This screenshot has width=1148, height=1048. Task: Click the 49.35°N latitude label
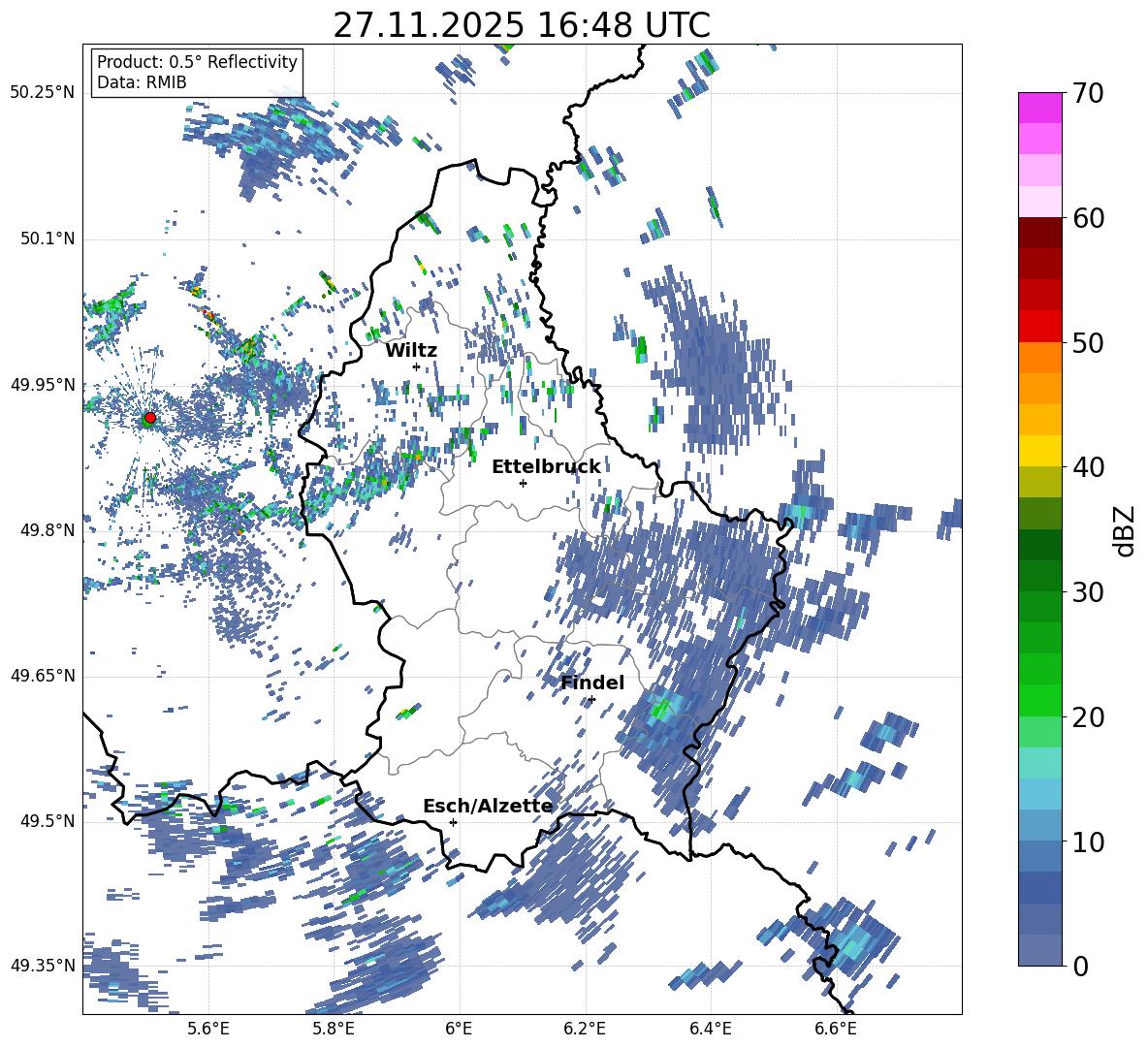click(x=43, y=966)
